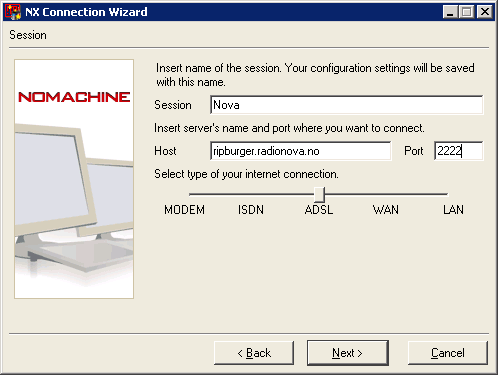The height and width of the screenshot is (375, 498).
Task: Click the Port label text
Action: 414,151
